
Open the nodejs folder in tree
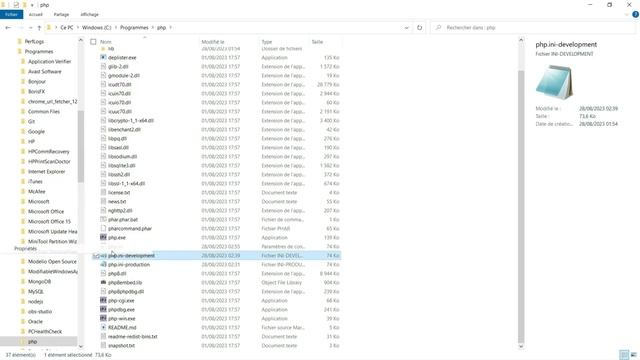point(36,302)
